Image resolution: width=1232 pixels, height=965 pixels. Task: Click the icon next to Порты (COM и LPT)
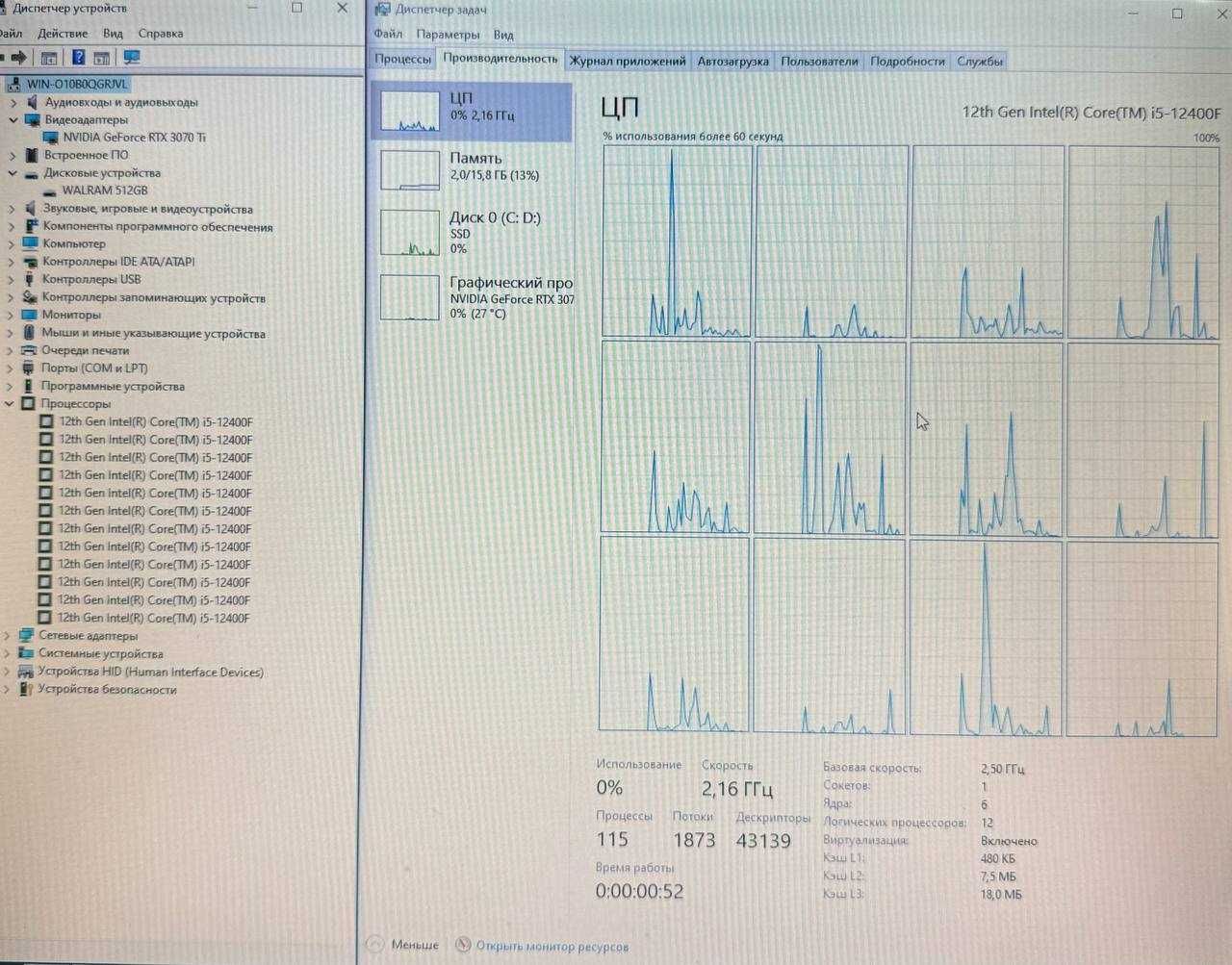pyautogui.click(x=29, y=368)
